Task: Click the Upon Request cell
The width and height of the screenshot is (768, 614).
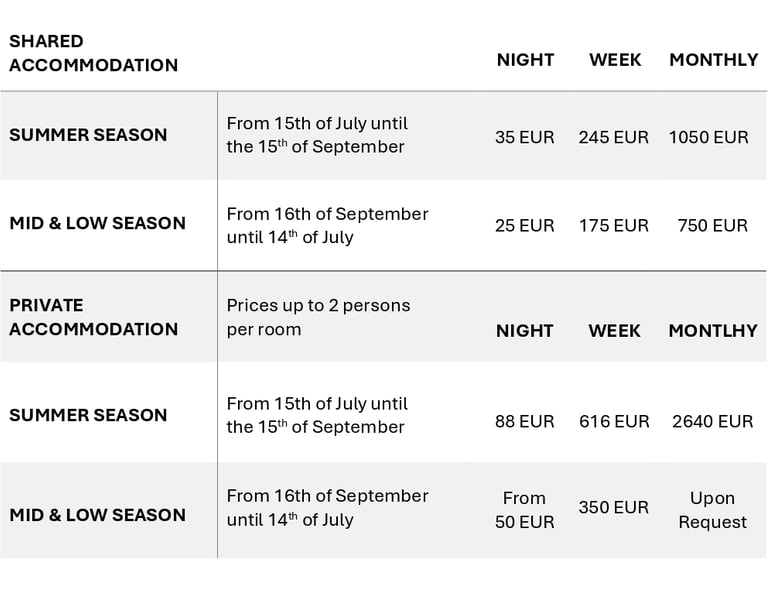Action: [712, 509]
